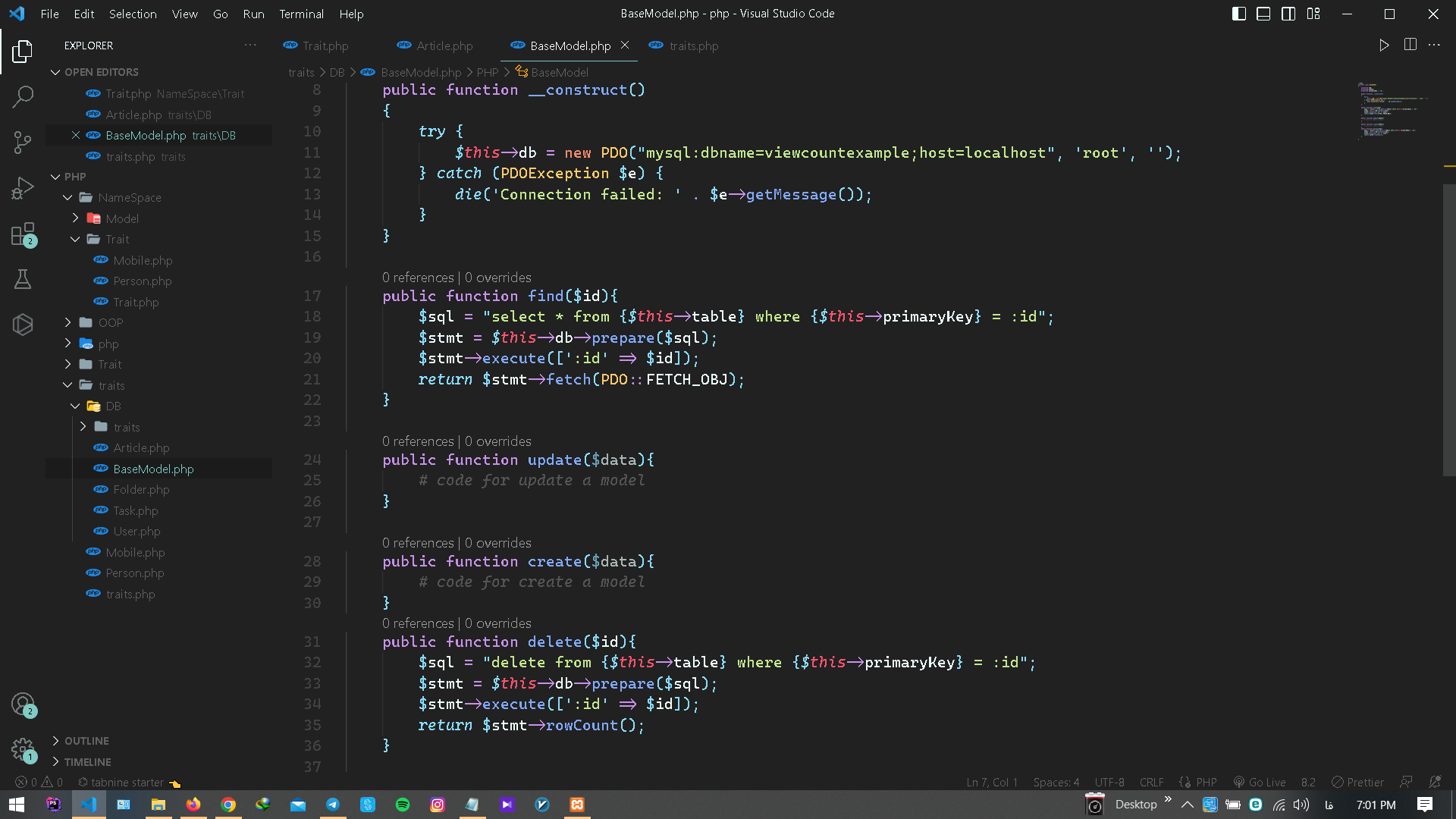Open the Manage gear menu

23,750
